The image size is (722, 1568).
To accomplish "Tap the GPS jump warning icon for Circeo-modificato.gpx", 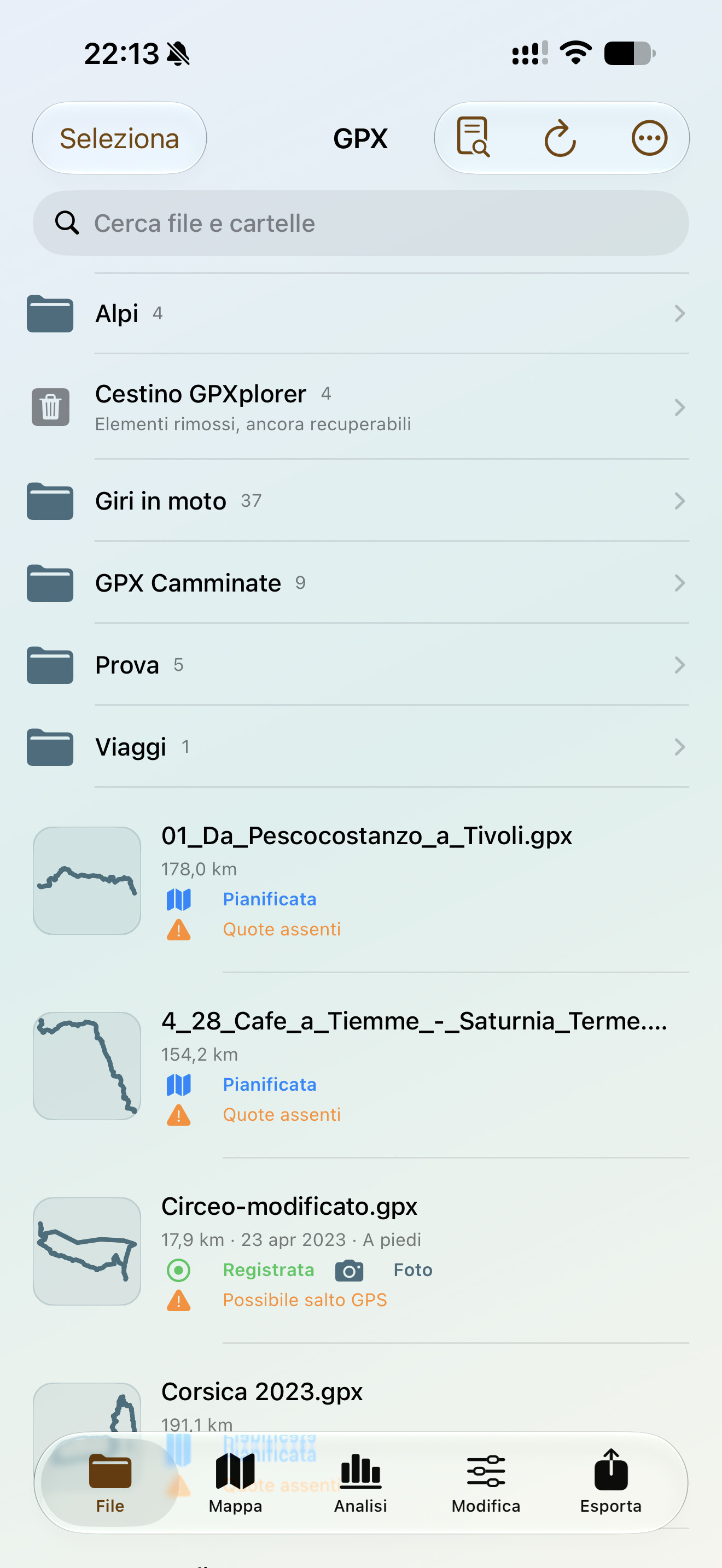I will point(178,1300).
